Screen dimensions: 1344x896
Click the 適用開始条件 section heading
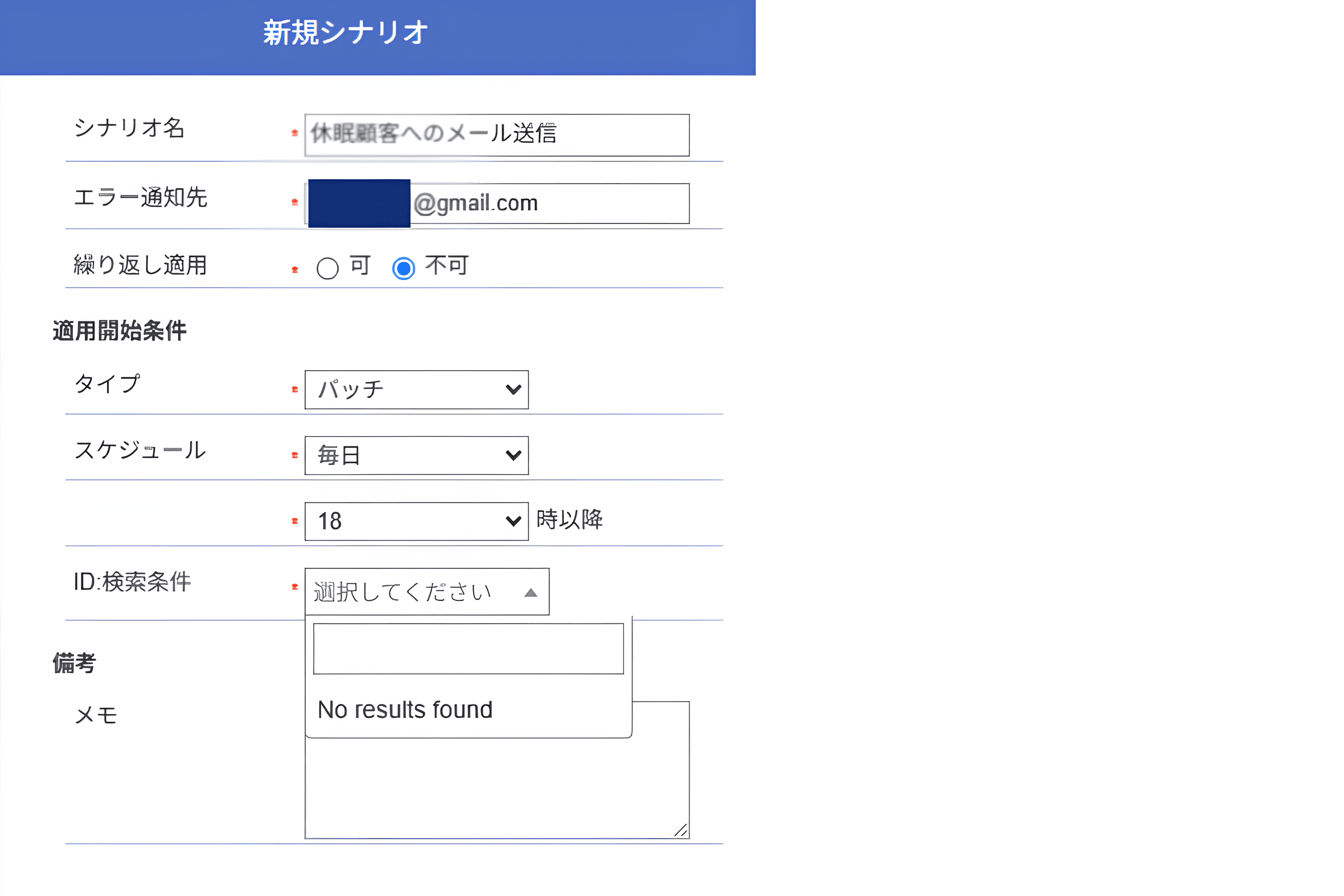119,331
